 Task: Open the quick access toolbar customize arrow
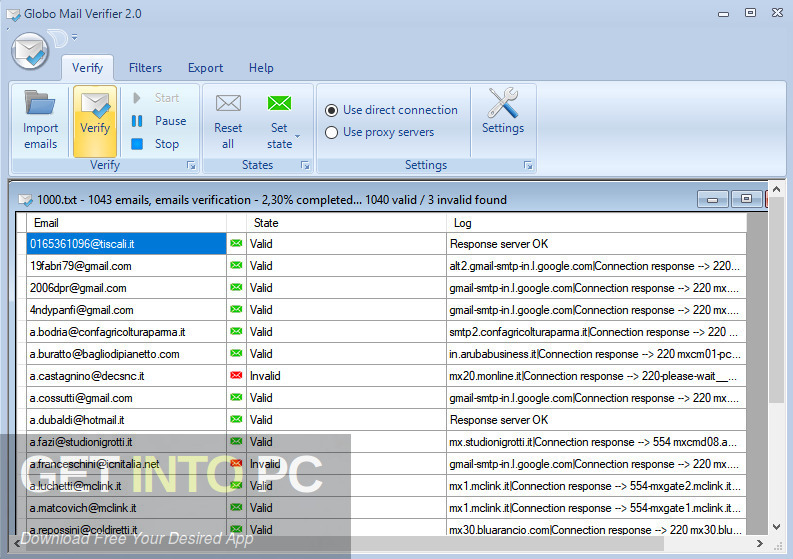click(74, 36)
